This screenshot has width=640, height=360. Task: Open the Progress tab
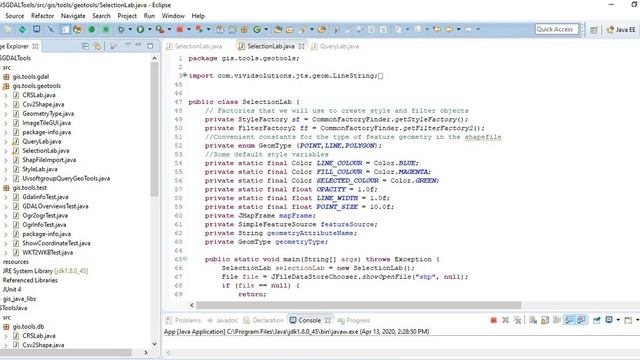click(354, 320)
